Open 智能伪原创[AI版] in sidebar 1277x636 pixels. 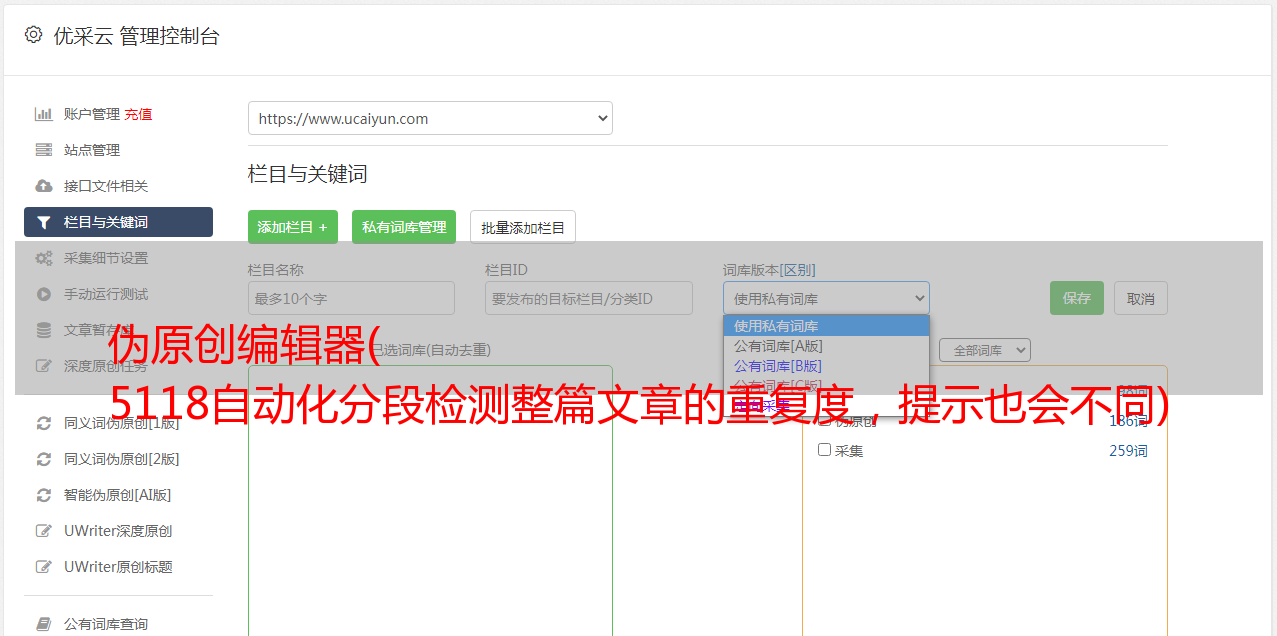coord(118,495)
